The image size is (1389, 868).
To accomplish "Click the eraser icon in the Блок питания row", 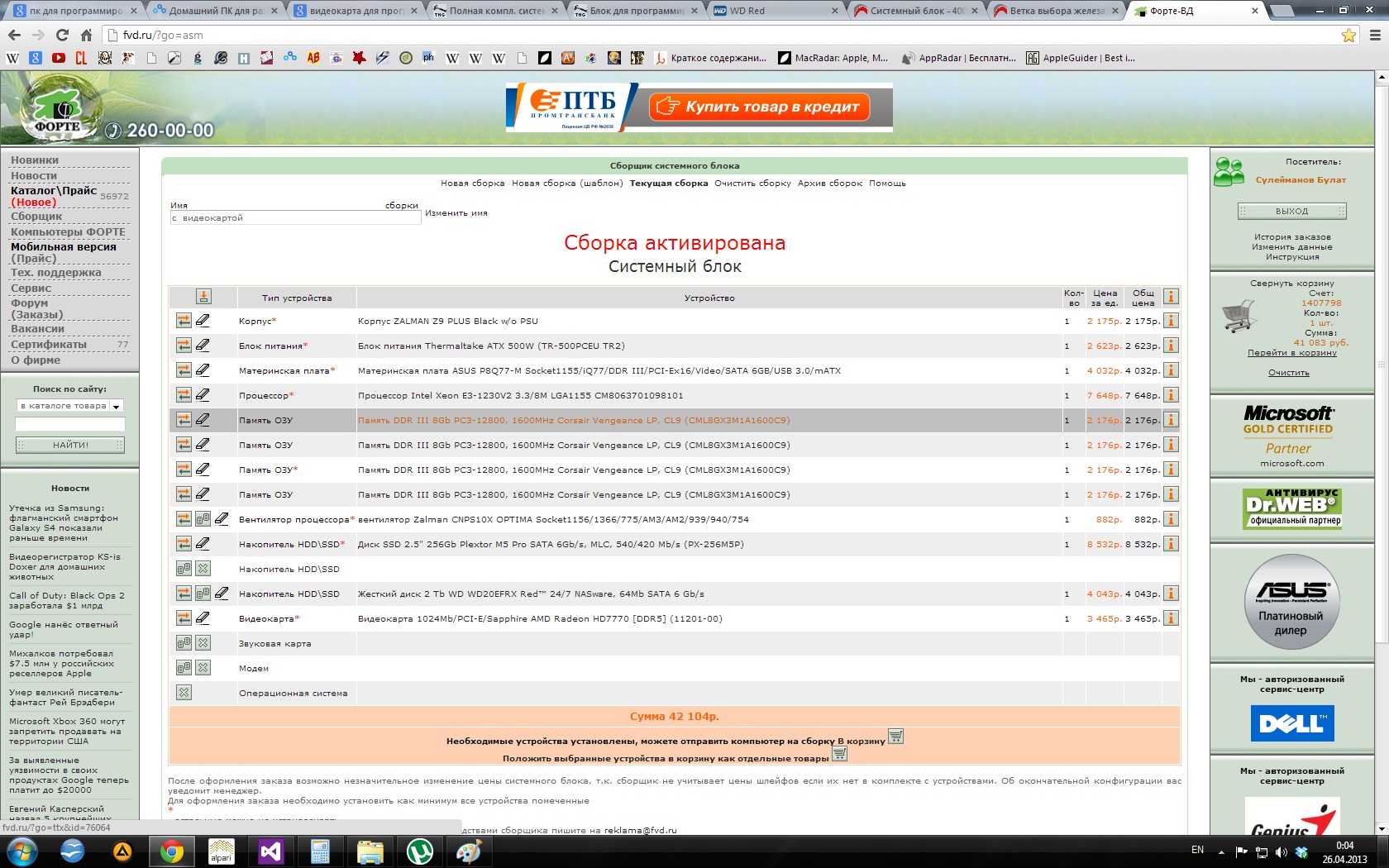I will click(x=203, y=346).
